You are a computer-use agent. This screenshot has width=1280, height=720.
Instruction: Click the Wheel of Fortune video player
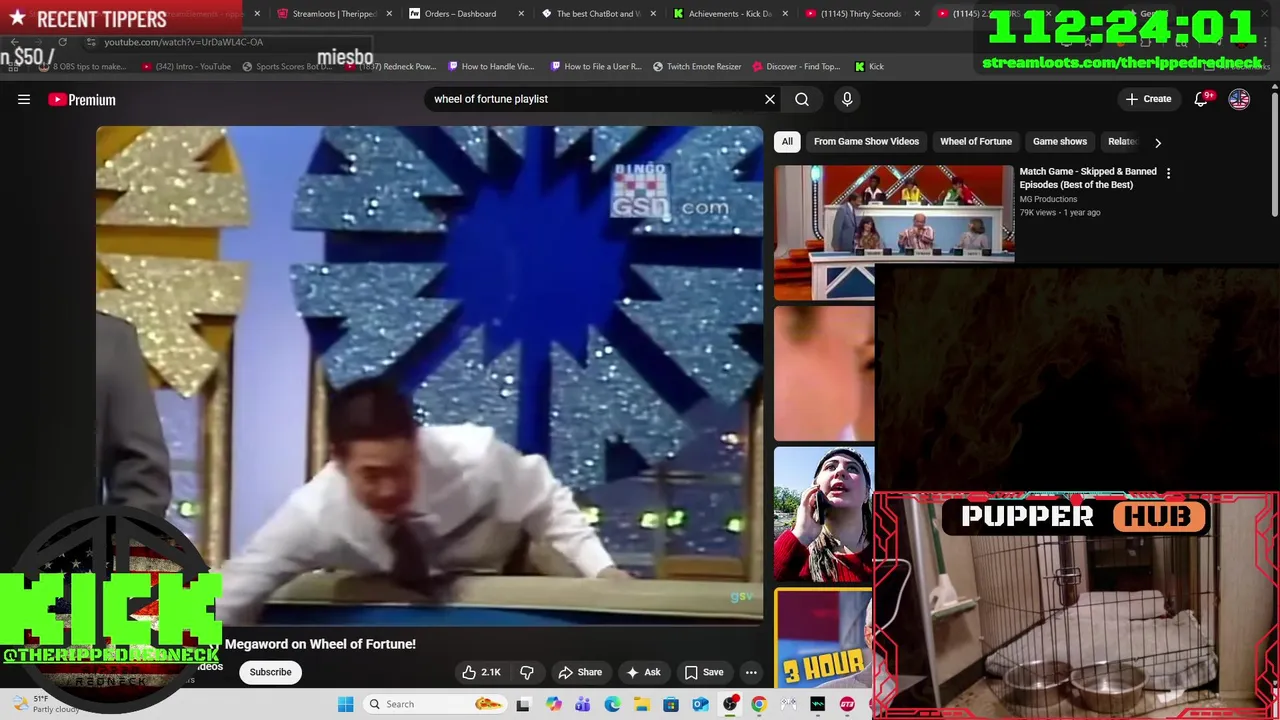(429, 375)
